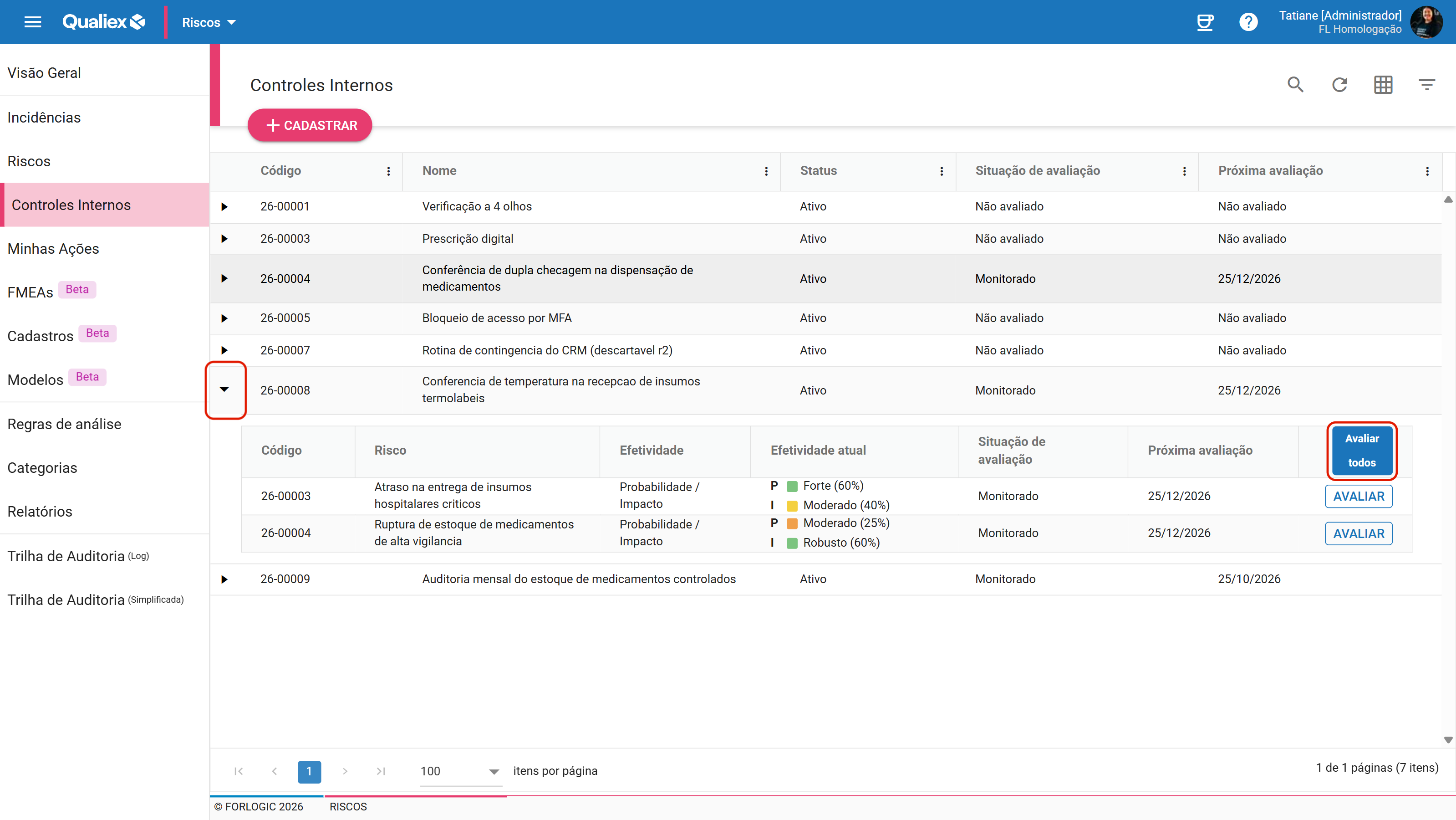Open the coffee cup news icon
Viewport: 1456px width, 820px height.
tap(1205, 22)
